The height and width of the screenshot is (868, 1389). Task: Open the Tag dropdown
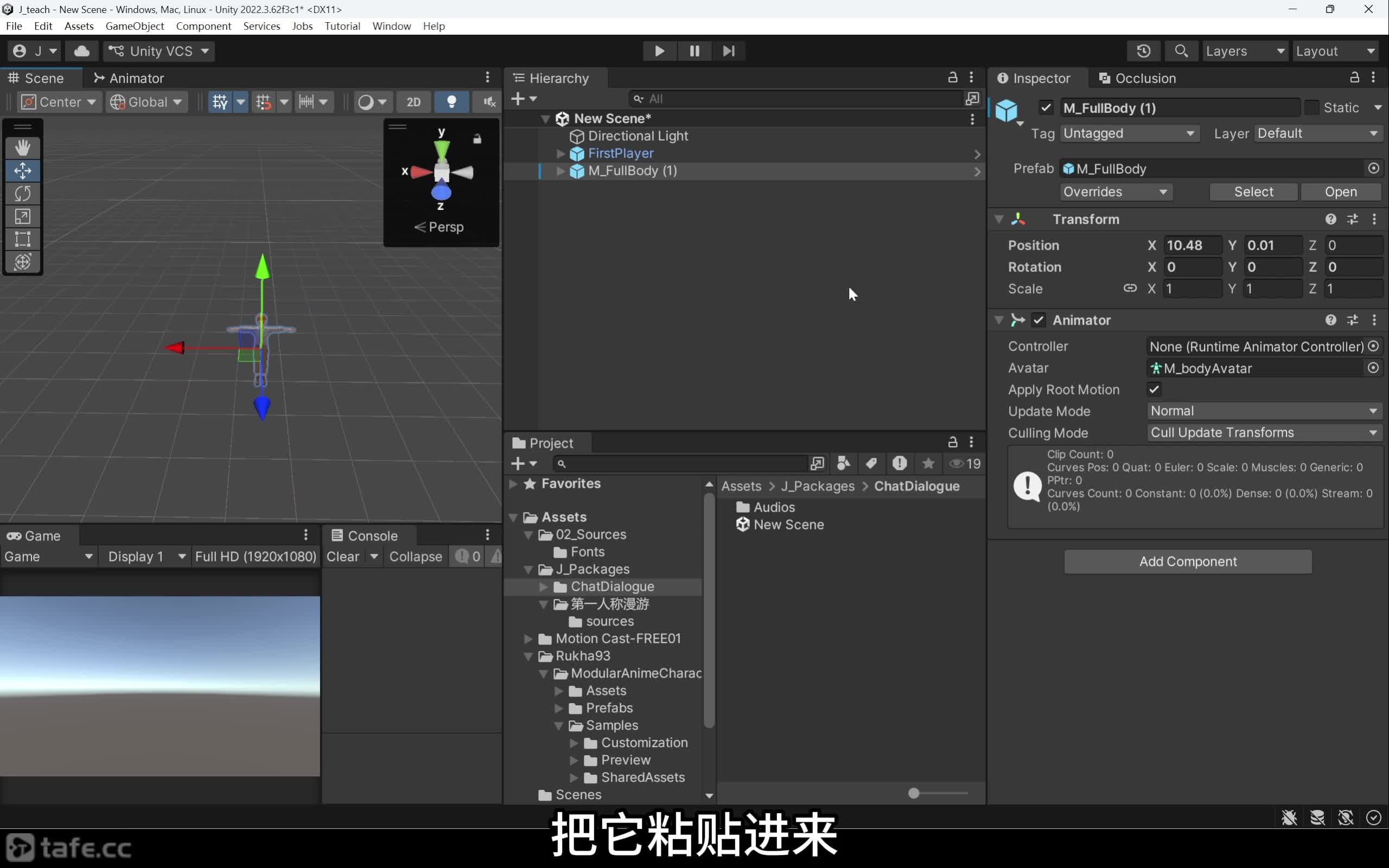pyautogui.click(x=1129, y=133)
